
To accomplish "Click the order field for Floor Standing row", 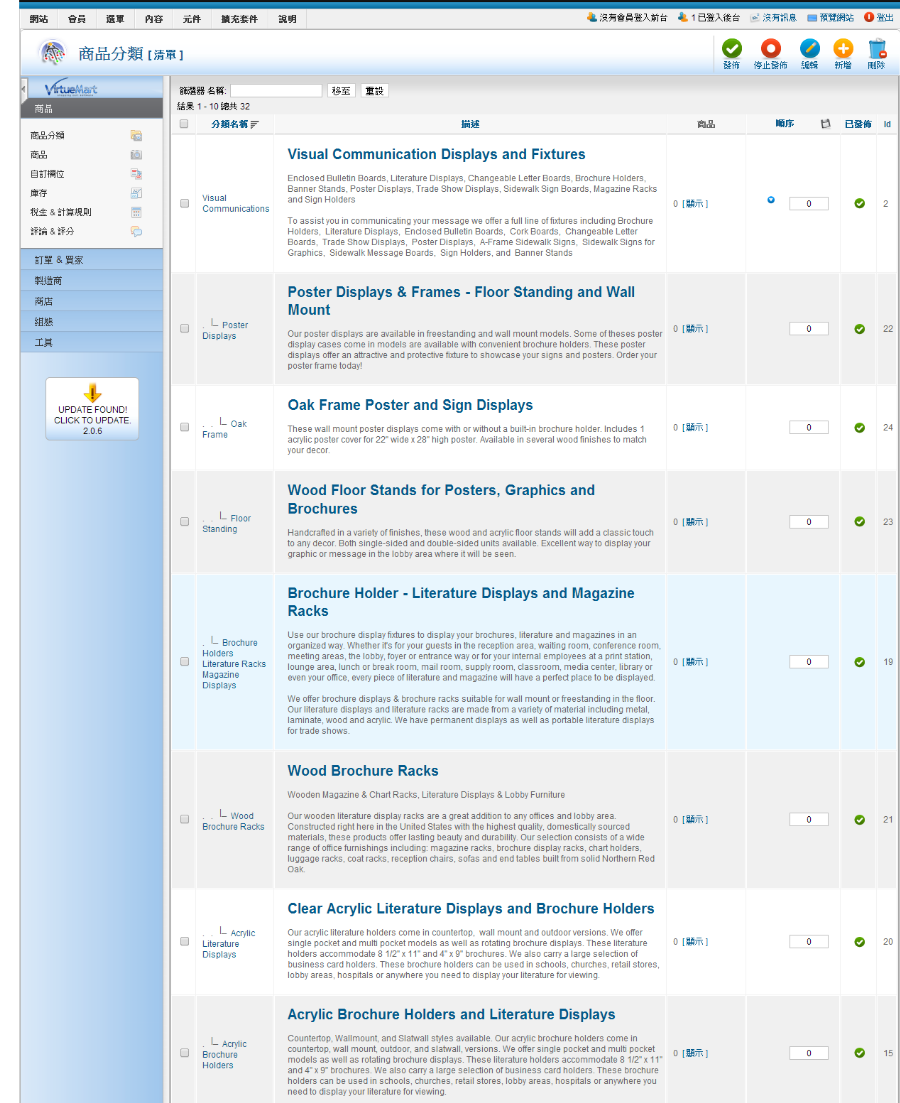I will point(808,522).
